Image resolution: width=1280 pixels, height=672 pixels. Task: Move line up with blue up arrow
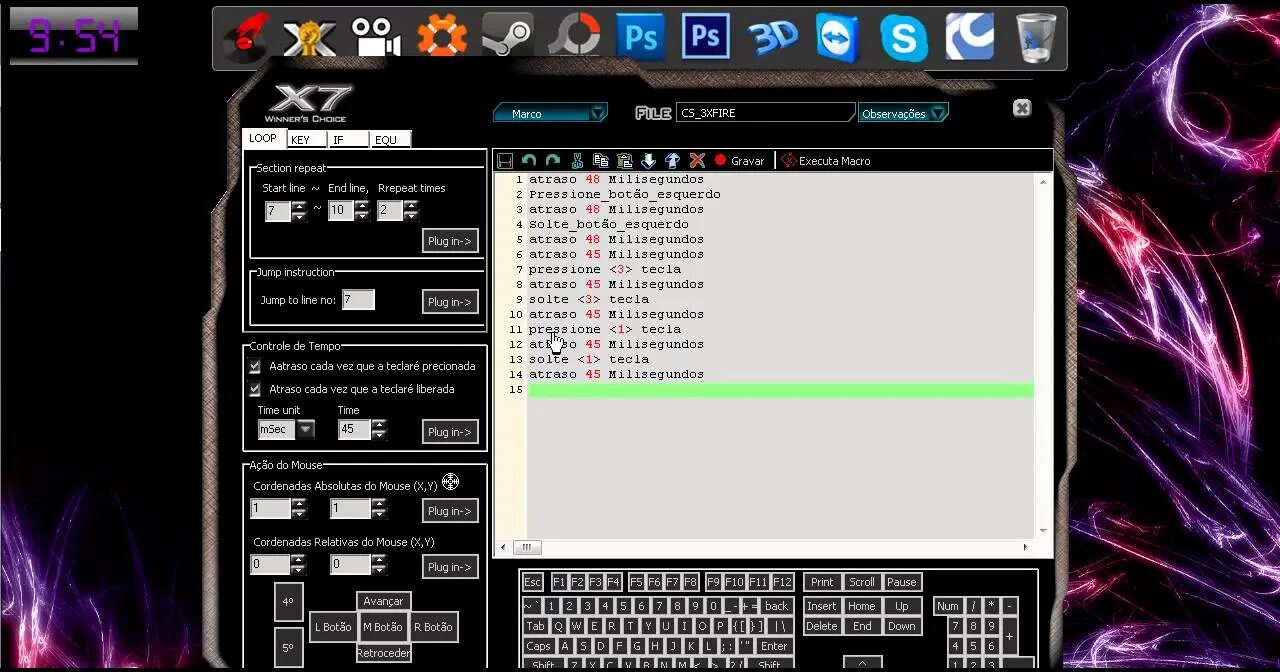pos(673,161)
